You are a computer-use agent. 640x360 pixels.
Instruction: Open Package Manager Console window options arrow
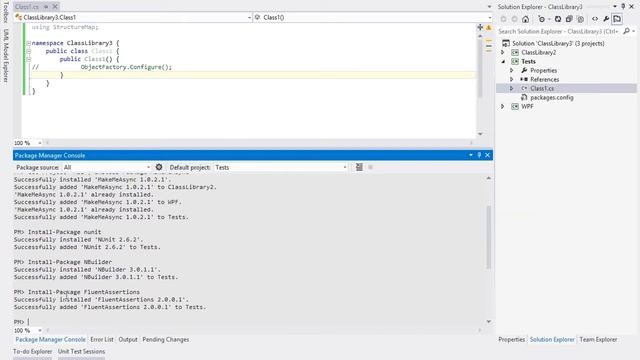[471, 155]
